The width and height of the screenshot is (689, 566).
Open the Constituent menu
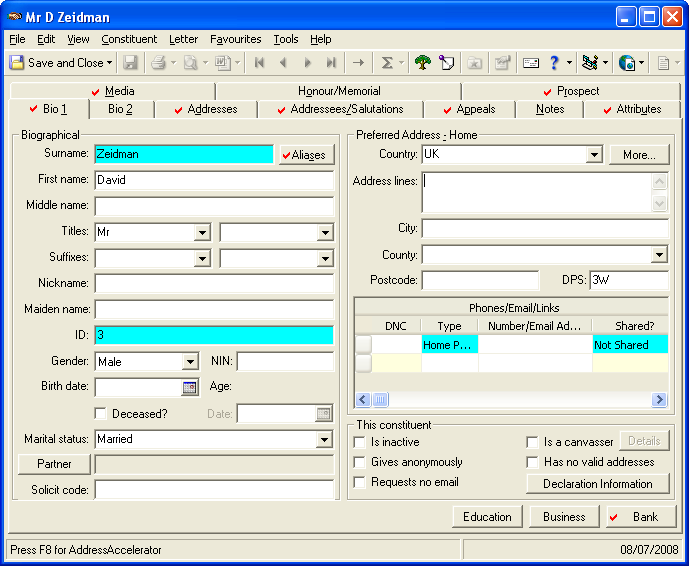tap(129, 39)
